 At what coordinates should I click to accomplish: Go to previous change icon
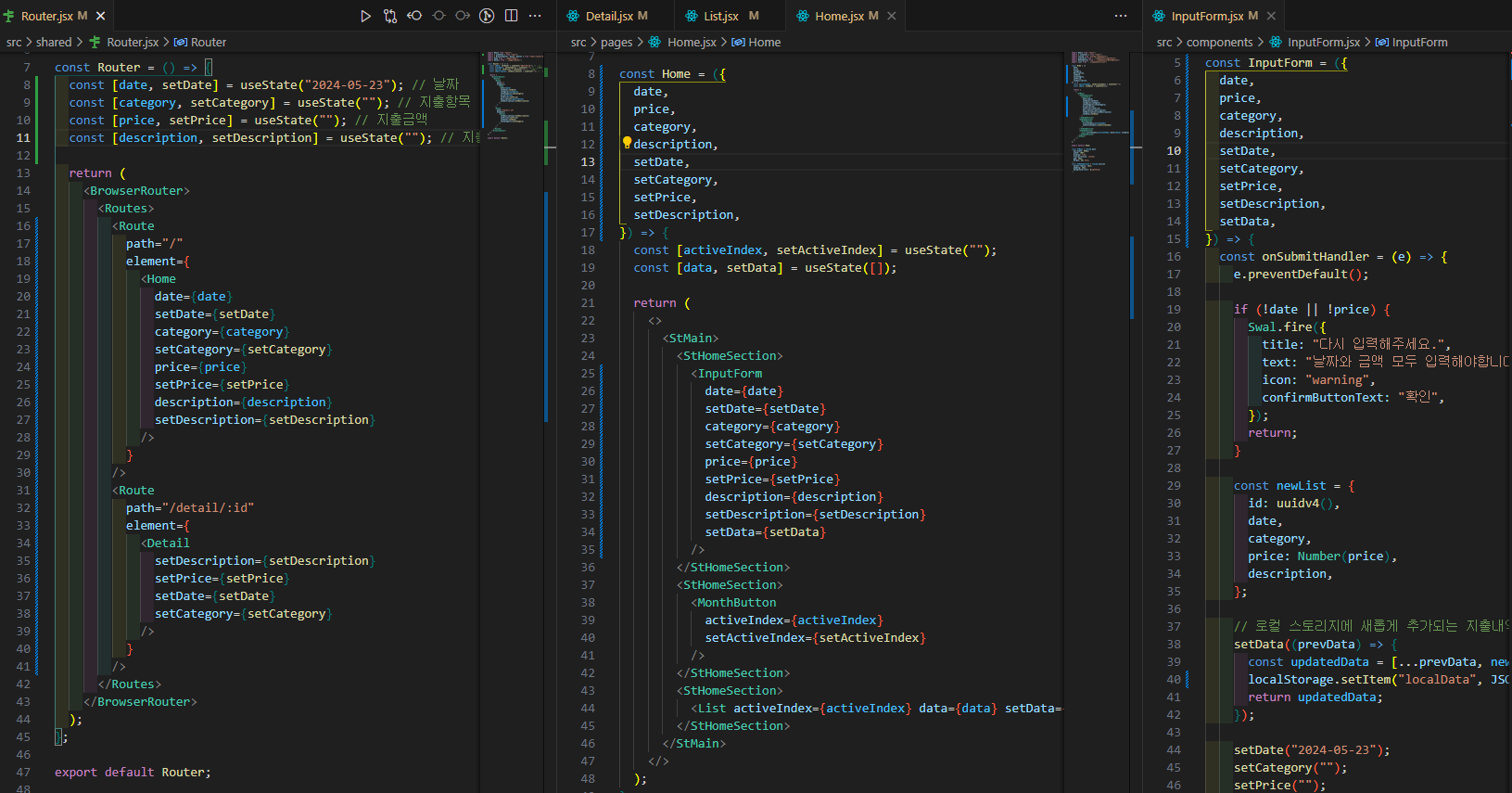click(414, 16)
